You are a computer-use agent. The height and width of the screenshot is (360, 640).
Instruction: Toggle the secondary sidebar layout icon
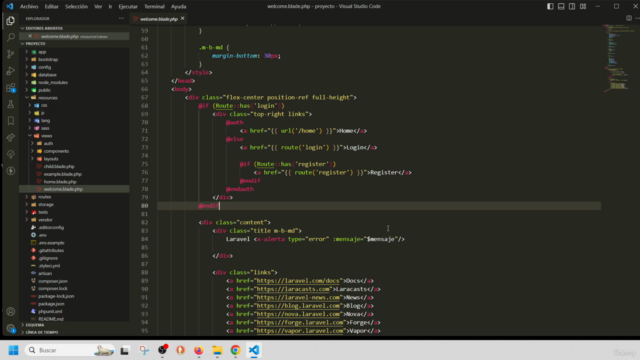pos(572,6)
